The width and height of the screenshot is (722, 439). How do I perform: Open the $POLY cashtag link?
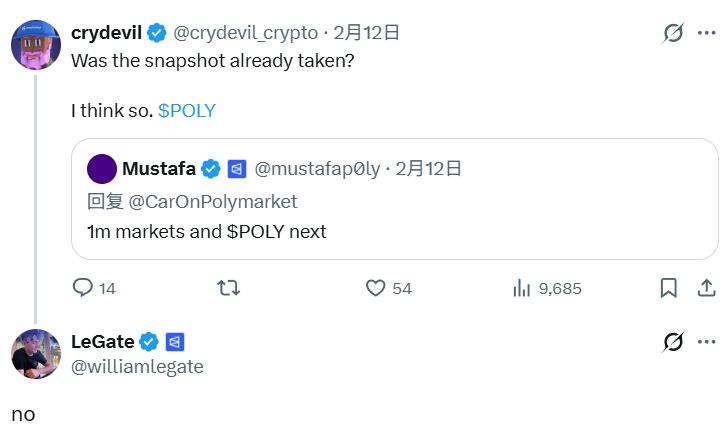pos(187,111)
